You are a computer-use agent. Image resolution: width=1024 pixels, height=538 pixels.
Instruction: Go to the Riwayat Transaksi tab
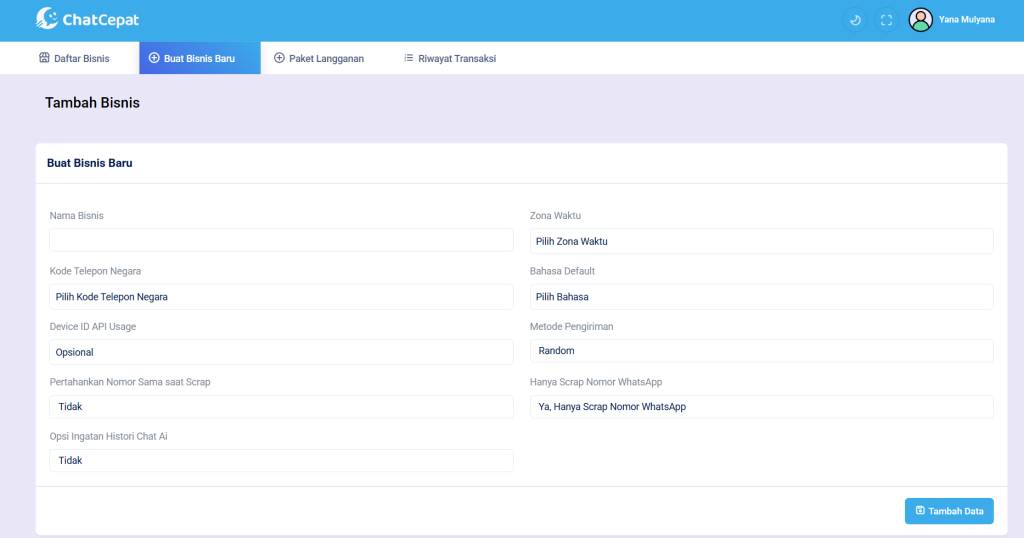(x=450, y=58)
